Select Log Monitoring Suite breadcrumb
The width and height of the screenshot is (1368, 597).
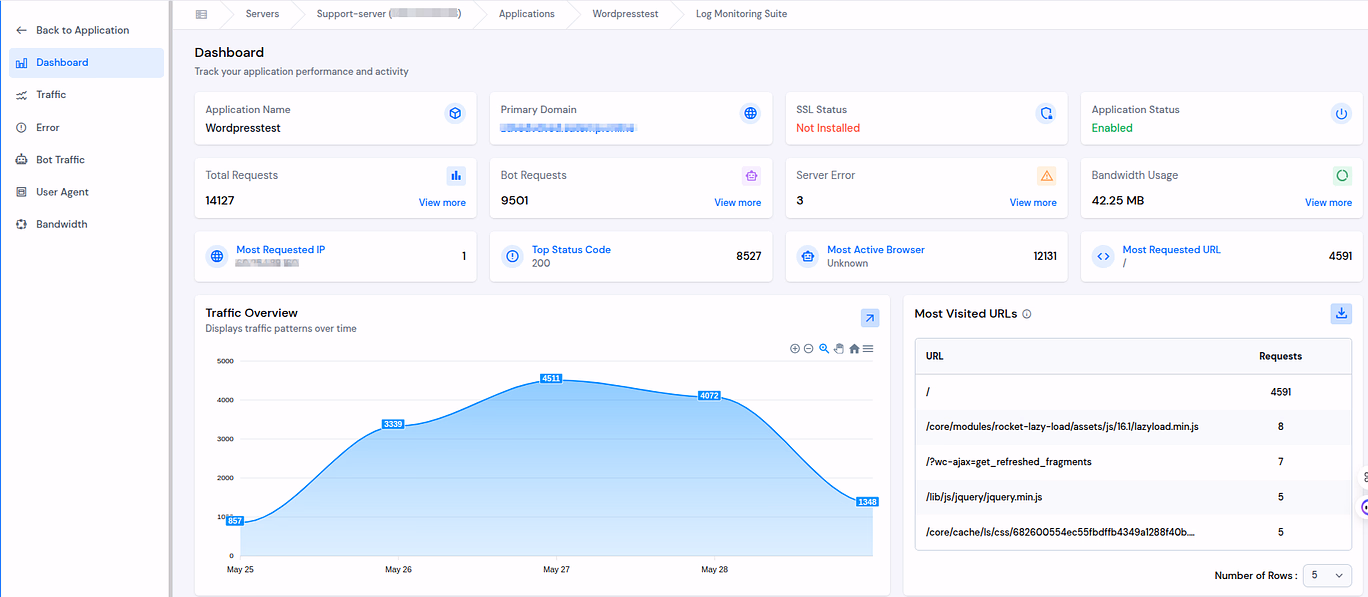741,14
